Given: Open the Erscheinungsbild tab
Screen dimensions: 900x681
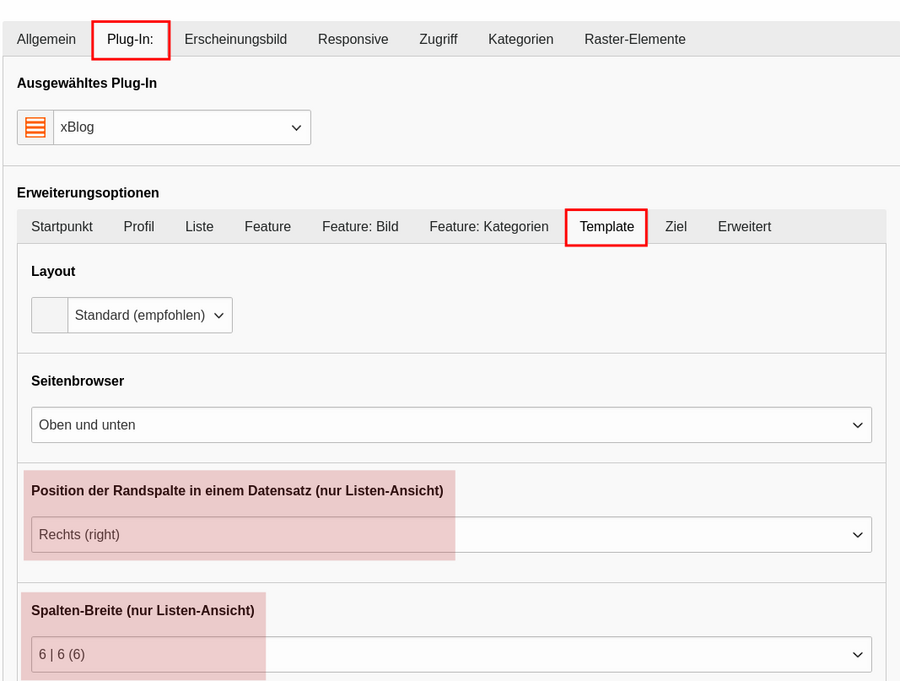Looking at the screenshot, I should pyautogui.click(x=235, y=39).
